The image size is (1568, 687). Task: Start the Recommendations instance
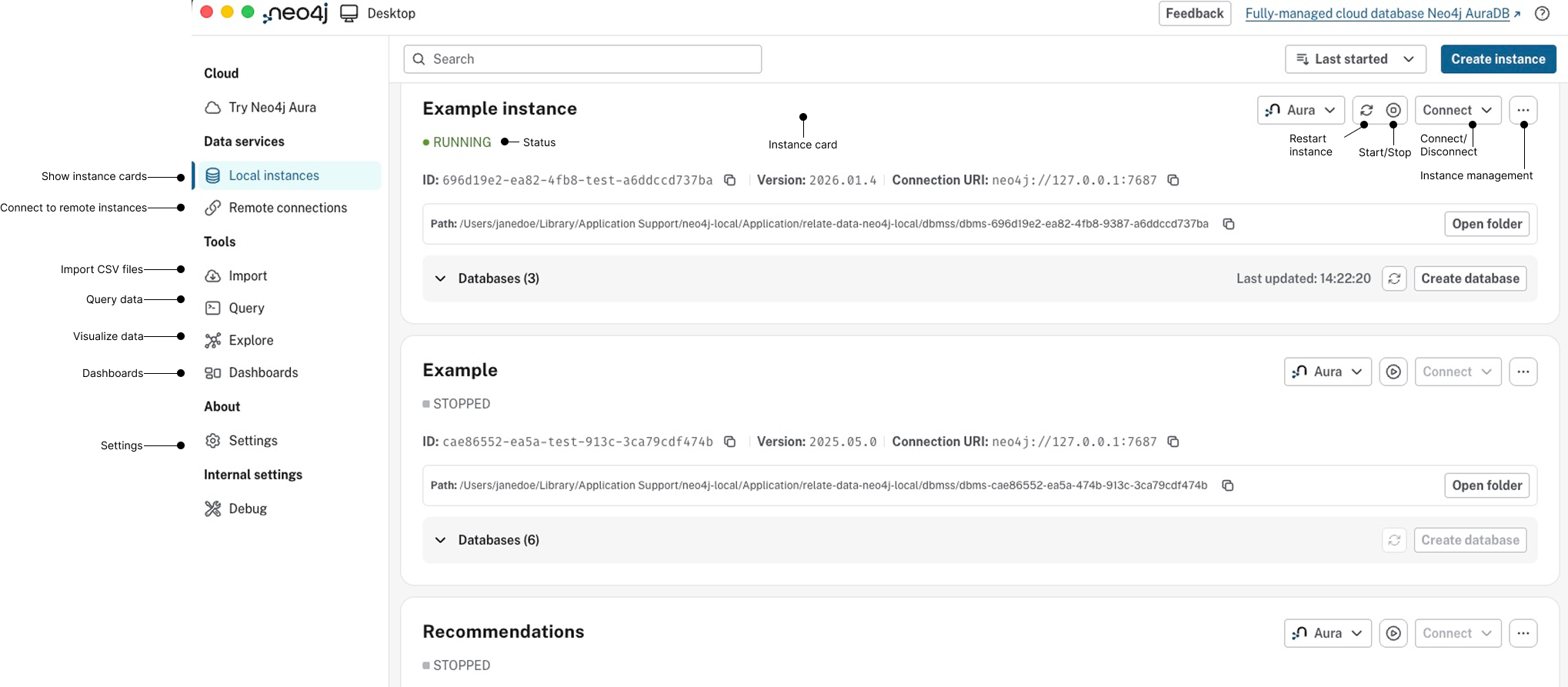1393,633
